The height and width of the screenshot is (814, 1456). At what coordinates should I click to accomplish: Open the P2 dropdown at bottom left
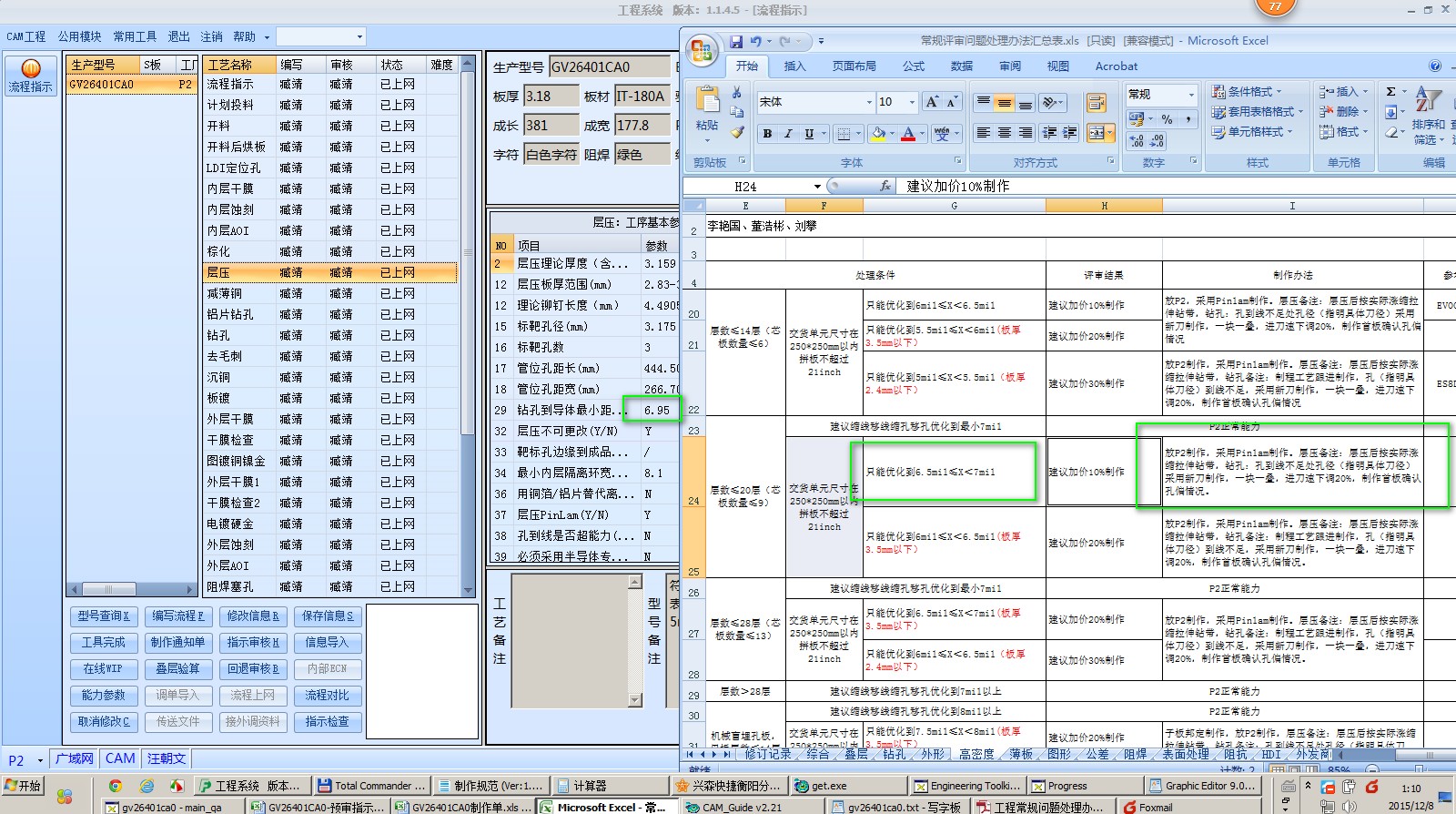click(40, 760)
